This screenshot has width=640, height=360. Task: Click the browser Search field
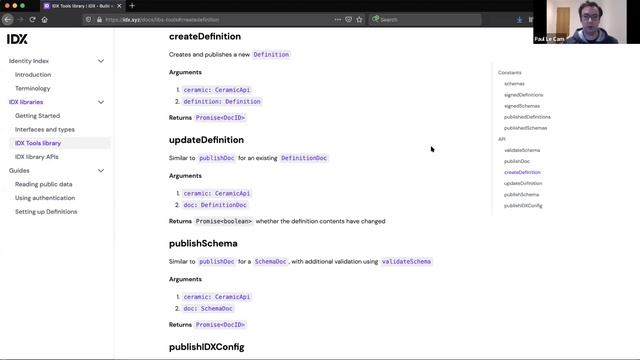tap(426, 20)
